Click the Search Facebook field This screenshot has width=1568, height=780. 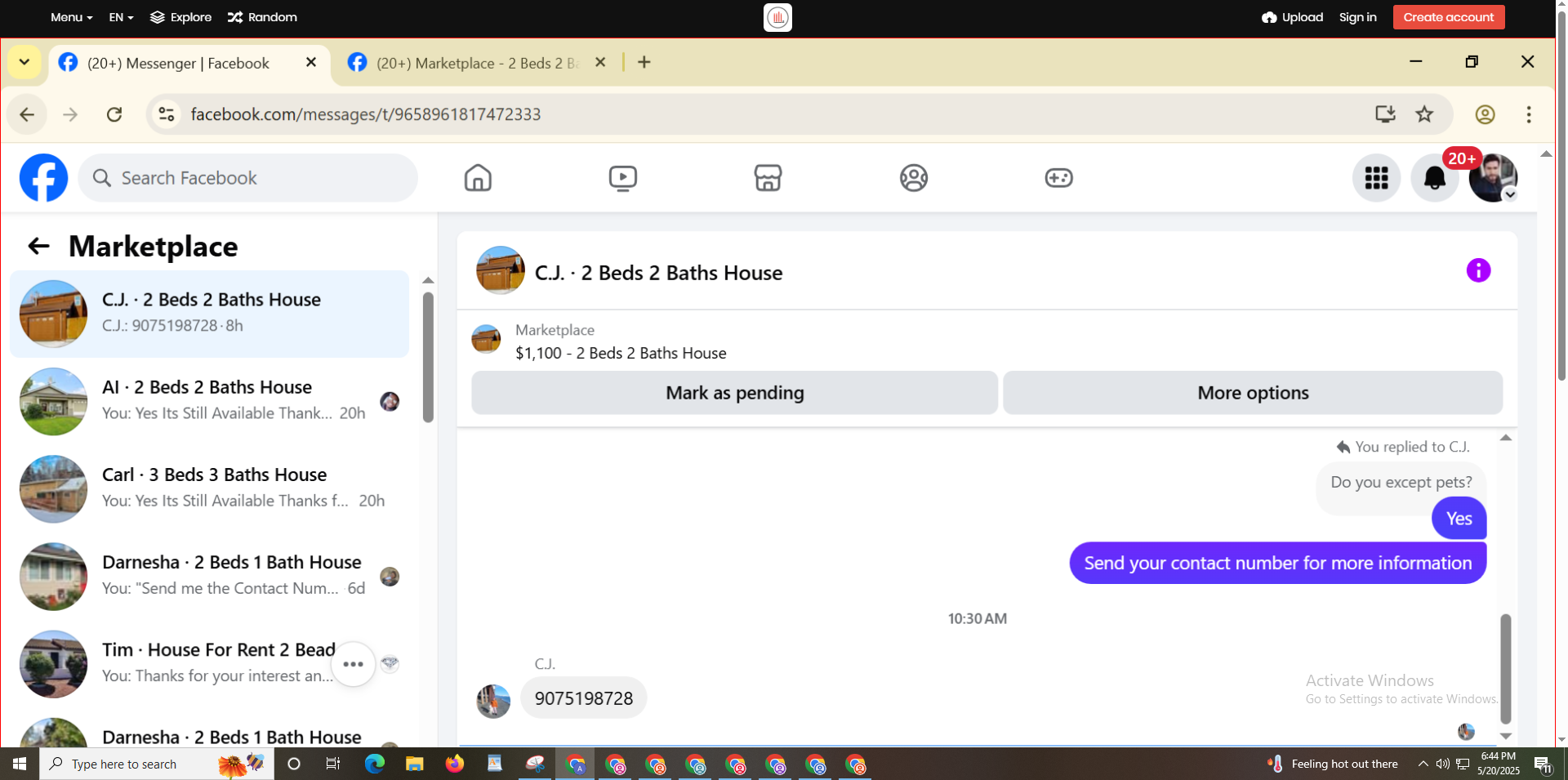coord(248,177)
